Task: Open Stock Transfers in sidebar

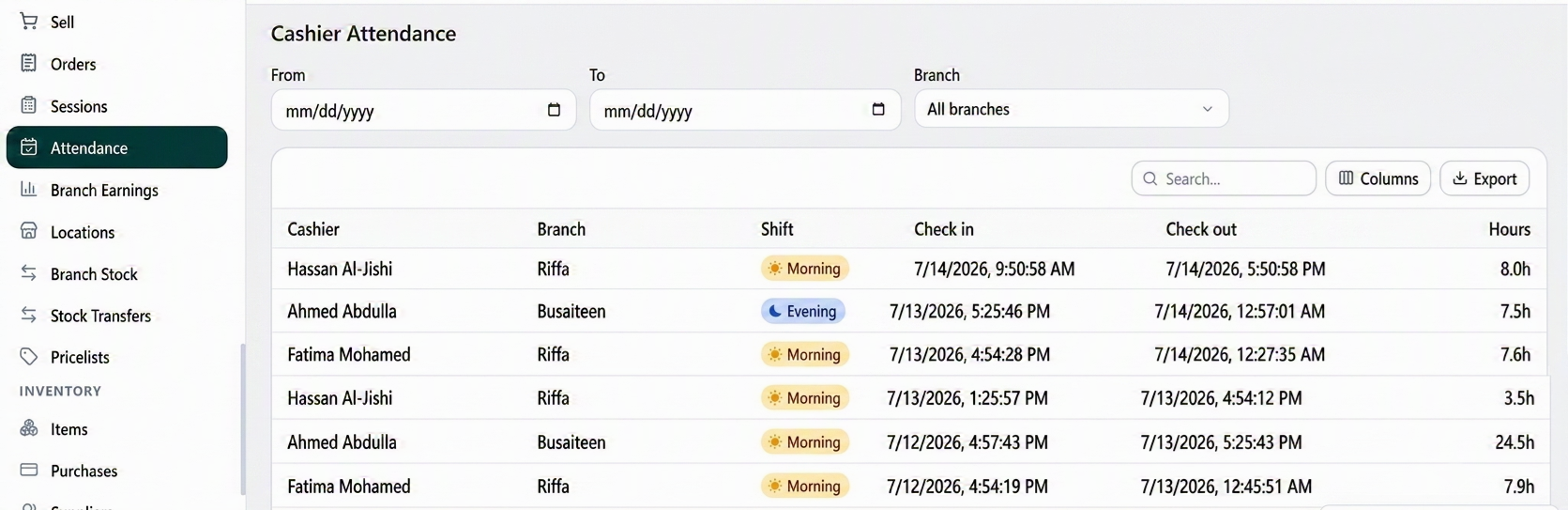Action: point(116,316)
